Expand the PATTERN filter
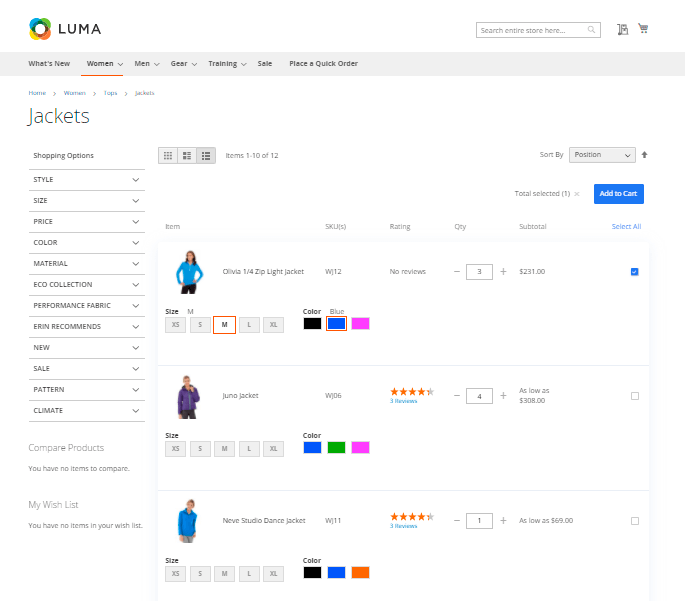The image size is (685, 601). tap(86, 390)
